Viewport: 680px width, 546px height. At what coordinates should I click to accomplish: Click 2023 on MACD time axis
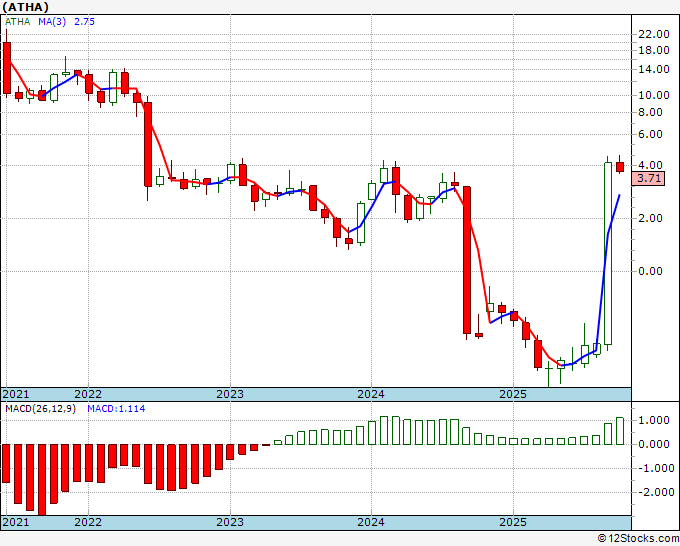[x=230, y=522]
